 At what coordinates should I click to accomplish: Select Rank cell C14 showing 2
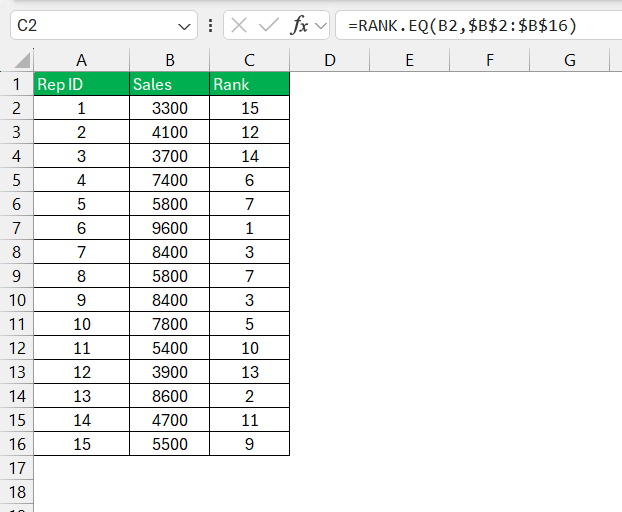click(250, 396)
